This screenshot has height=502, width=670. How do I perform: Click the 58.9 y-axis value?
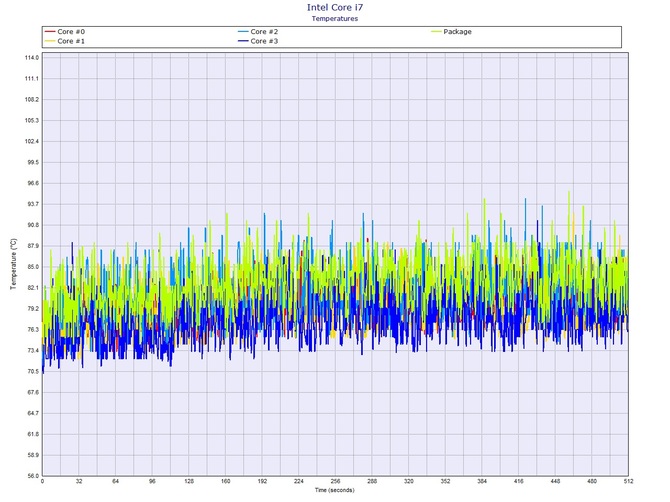tap(33, 455)
